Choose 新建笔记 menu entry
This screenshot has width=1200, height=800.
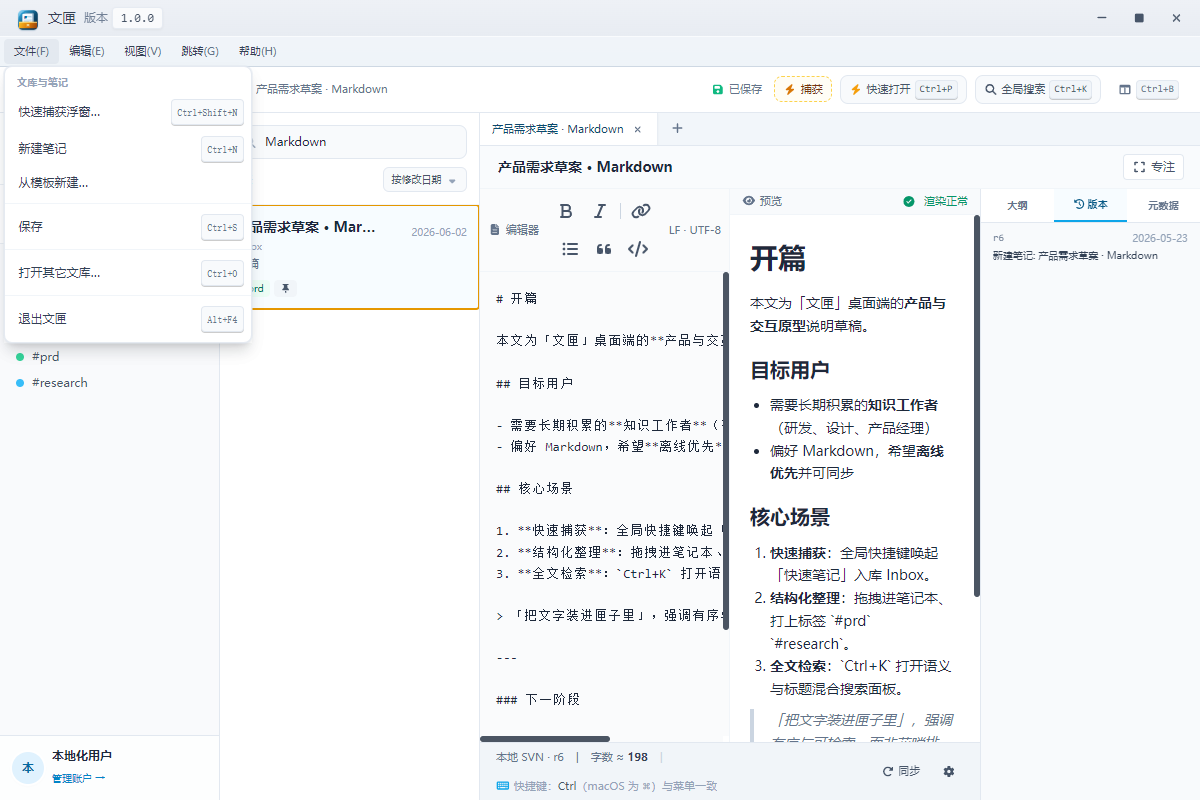pyautogui.click(x=128, y=149)
